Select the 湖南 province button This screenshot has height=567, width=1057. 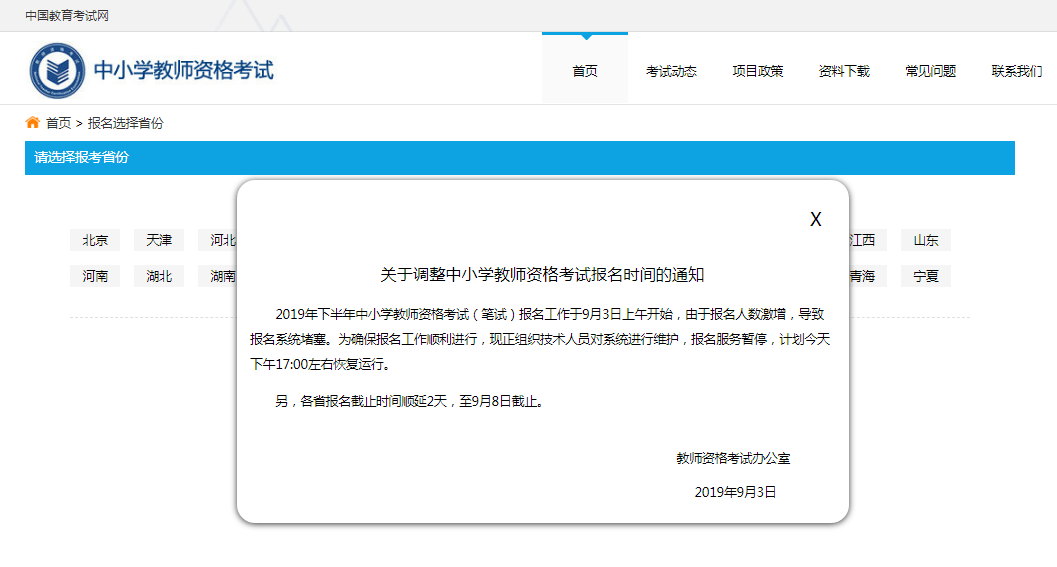tap(218, 276)
